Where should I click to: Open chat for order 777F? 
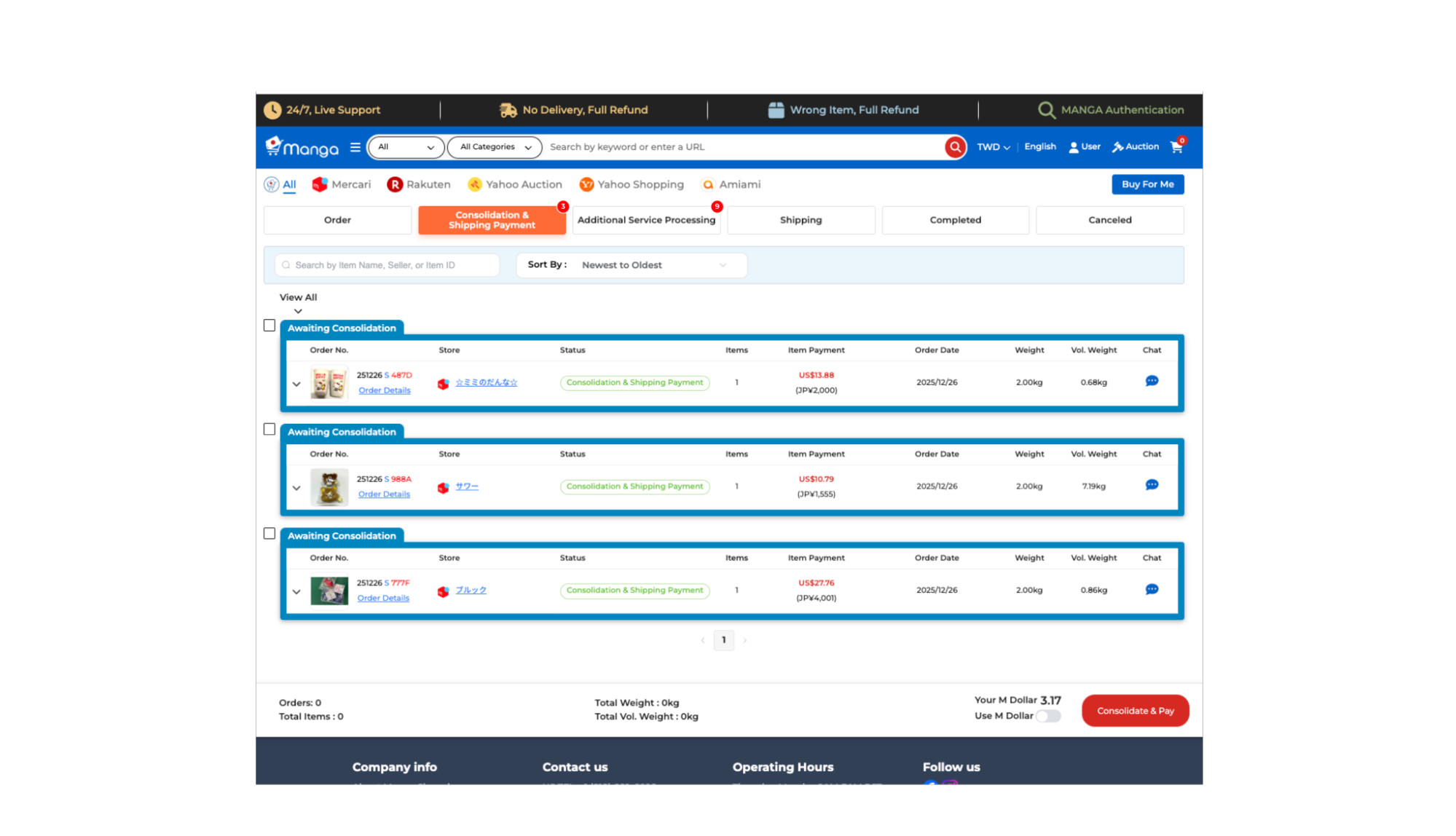pos(1152,589)
